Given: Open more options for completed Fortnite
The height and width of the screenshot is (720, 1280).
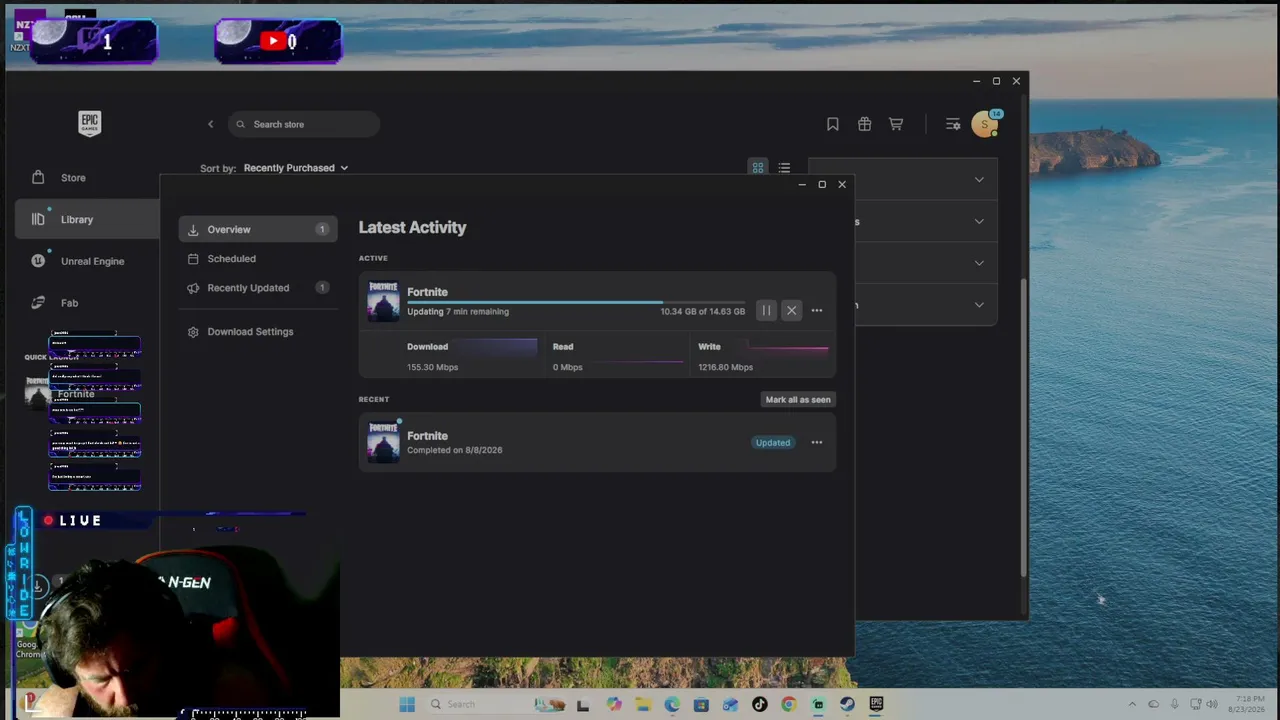Looking at the screenshot, I should pyautogui.click(x=817, y=443).
